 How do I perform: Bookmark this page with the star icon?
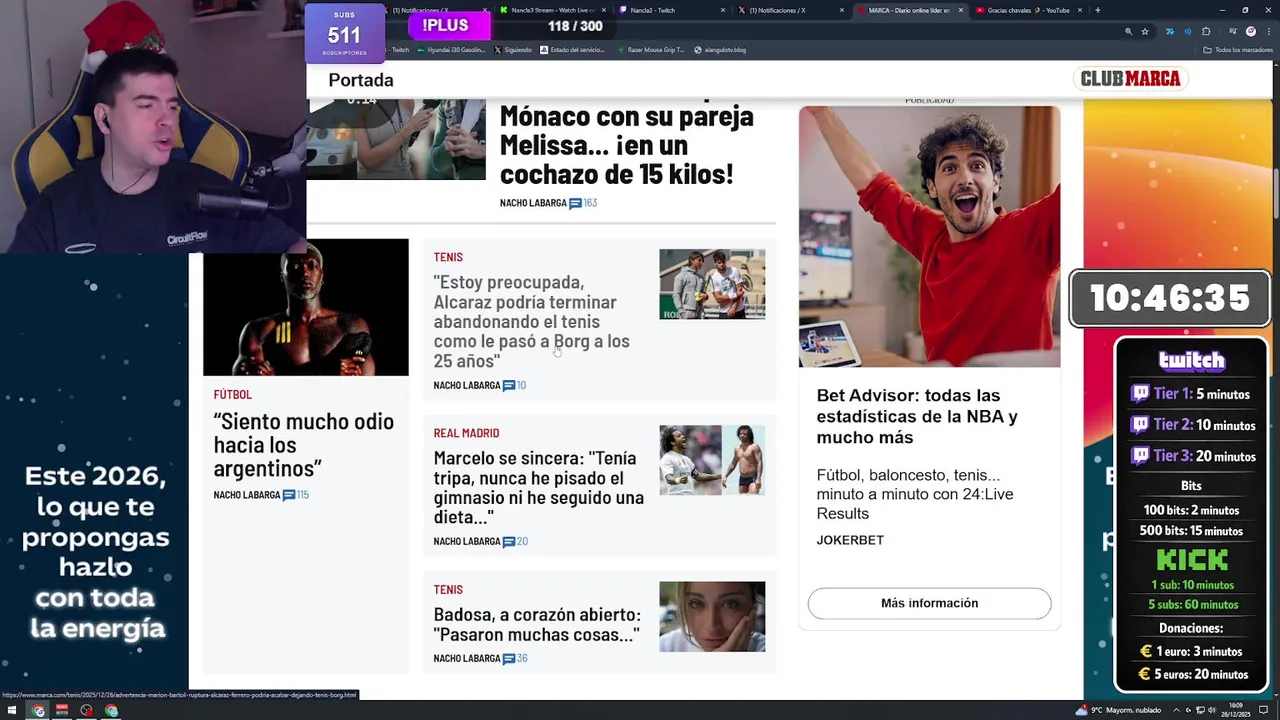point(1145,31)
